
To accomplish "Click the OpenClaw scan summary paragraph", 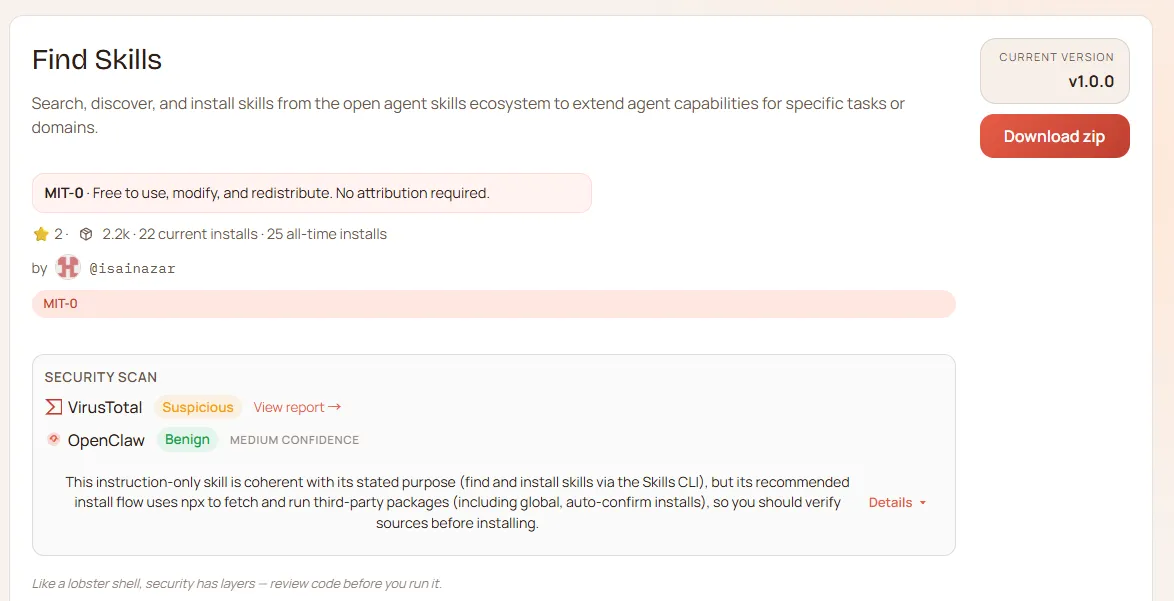I will tap(457, 502).
